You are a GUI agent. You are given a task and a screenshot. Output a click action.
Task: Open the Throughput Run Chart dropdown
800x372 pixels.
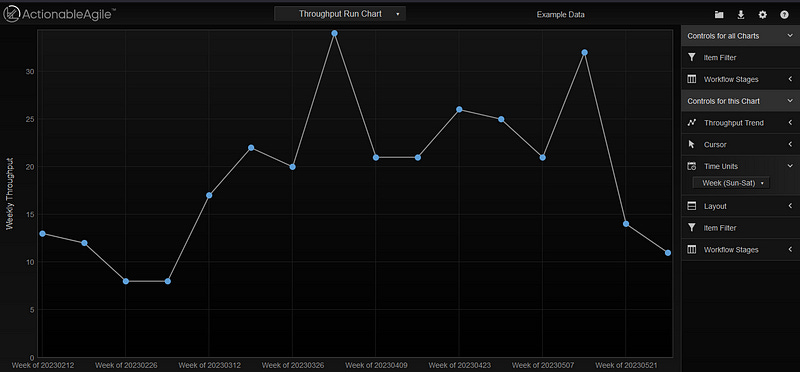coord(340,14)
